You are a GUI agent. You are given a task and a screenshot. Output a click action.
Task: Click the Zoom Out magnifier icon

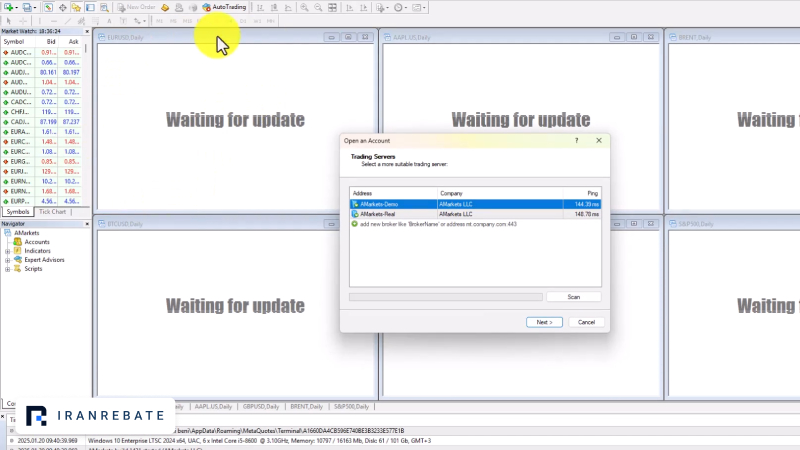click(x=318, y=7)
